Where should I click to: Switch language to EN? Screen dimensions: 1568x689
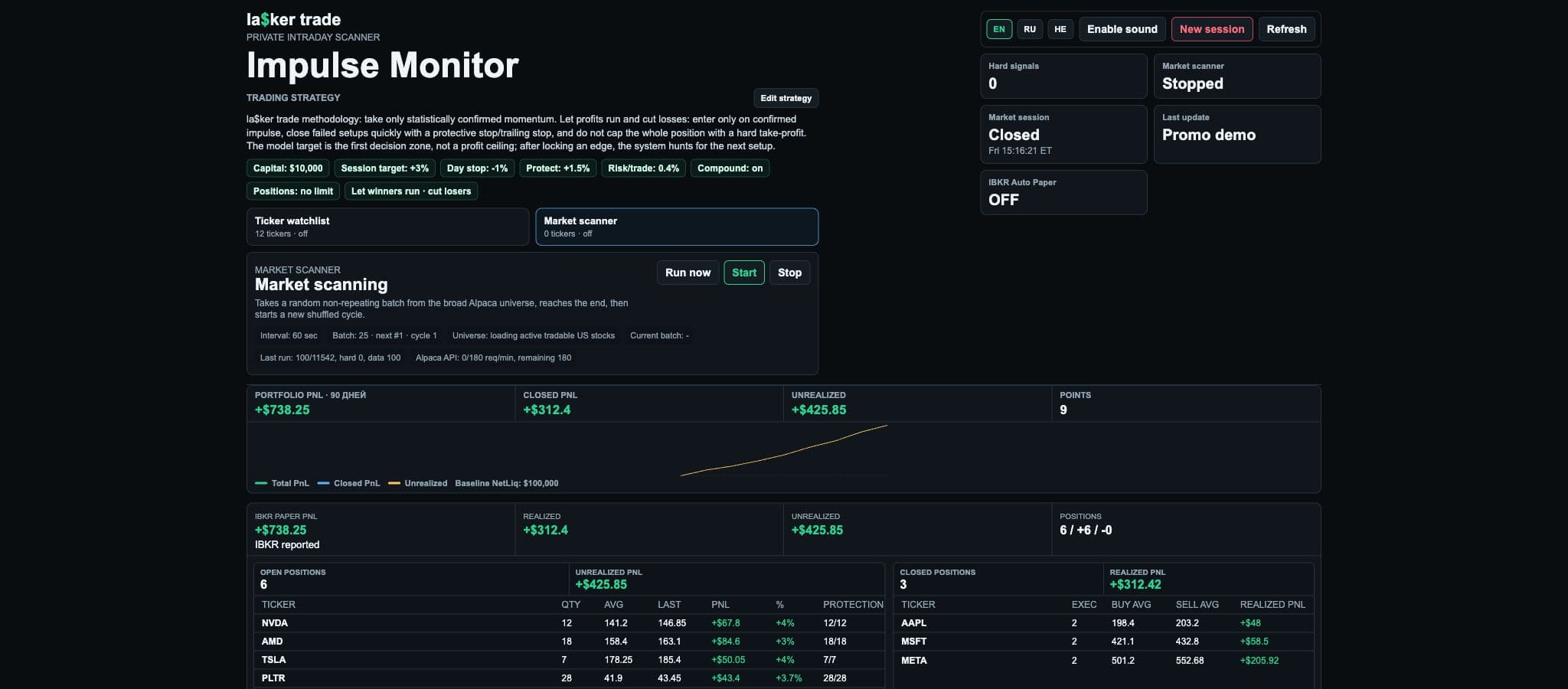[999, 29]
